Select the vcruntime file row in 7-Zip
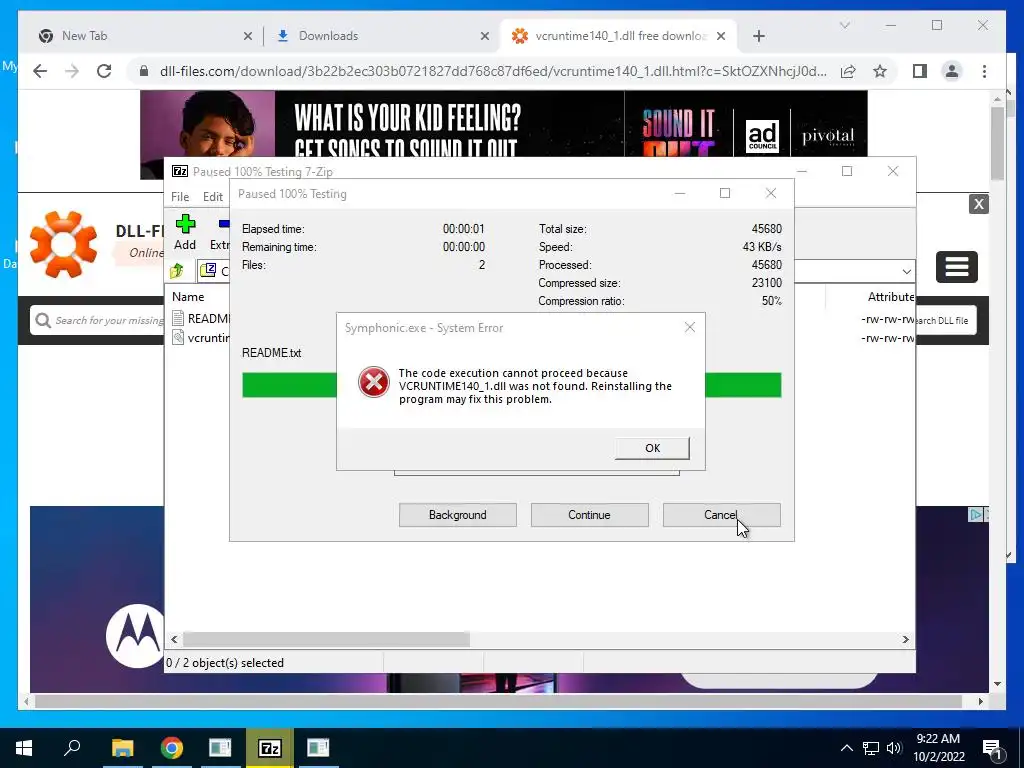Image resolution: width=1024 pixels, height=768 pixels. (201, 338)
